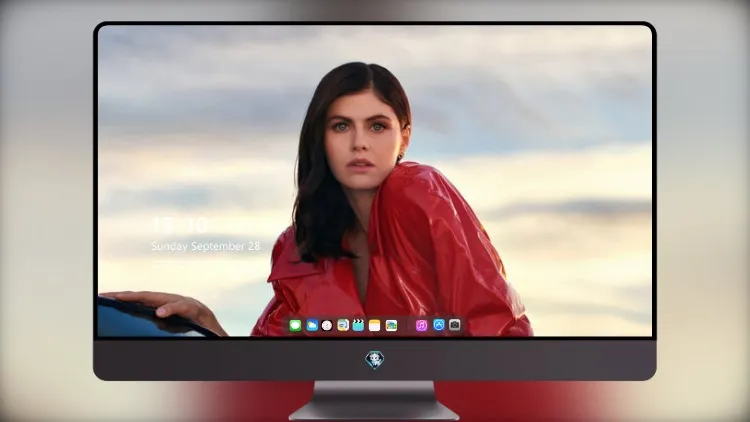Viewport: 750px width, 422px height.
Task: Open the teal clapperboard video app in dock
Action: [358, 325]
